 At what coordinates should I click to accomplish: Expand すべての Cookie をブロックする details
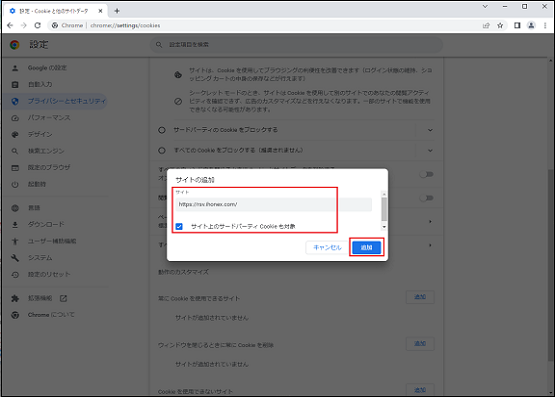tap(430, 151)
